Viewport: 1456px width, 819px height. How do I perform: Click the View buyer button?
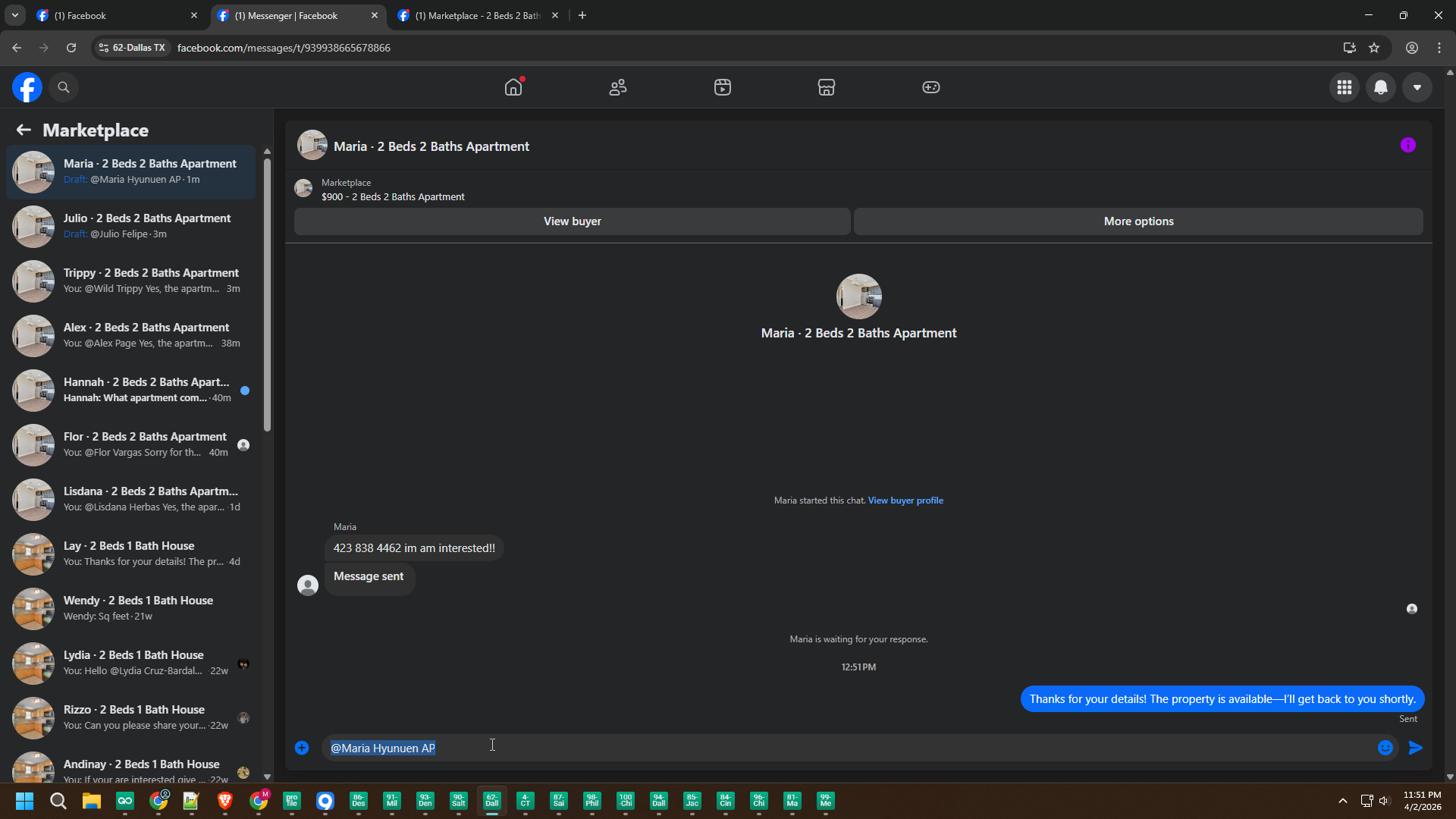573,221
